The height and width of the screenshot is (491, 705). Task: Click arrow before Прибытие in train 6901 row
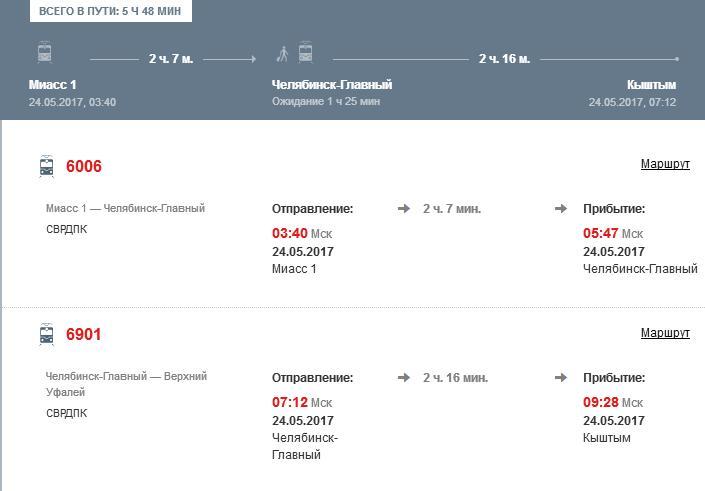coord(561,378)
